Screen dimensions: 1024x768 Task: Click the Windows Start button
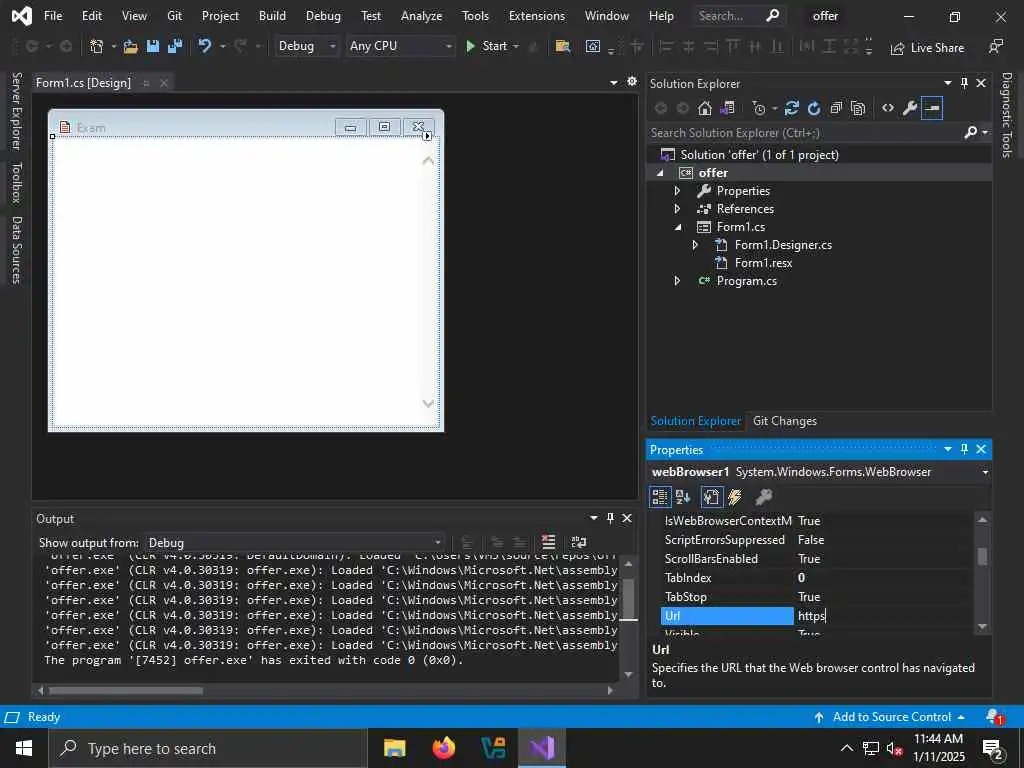pyautogui.click(x=24, y=748)
